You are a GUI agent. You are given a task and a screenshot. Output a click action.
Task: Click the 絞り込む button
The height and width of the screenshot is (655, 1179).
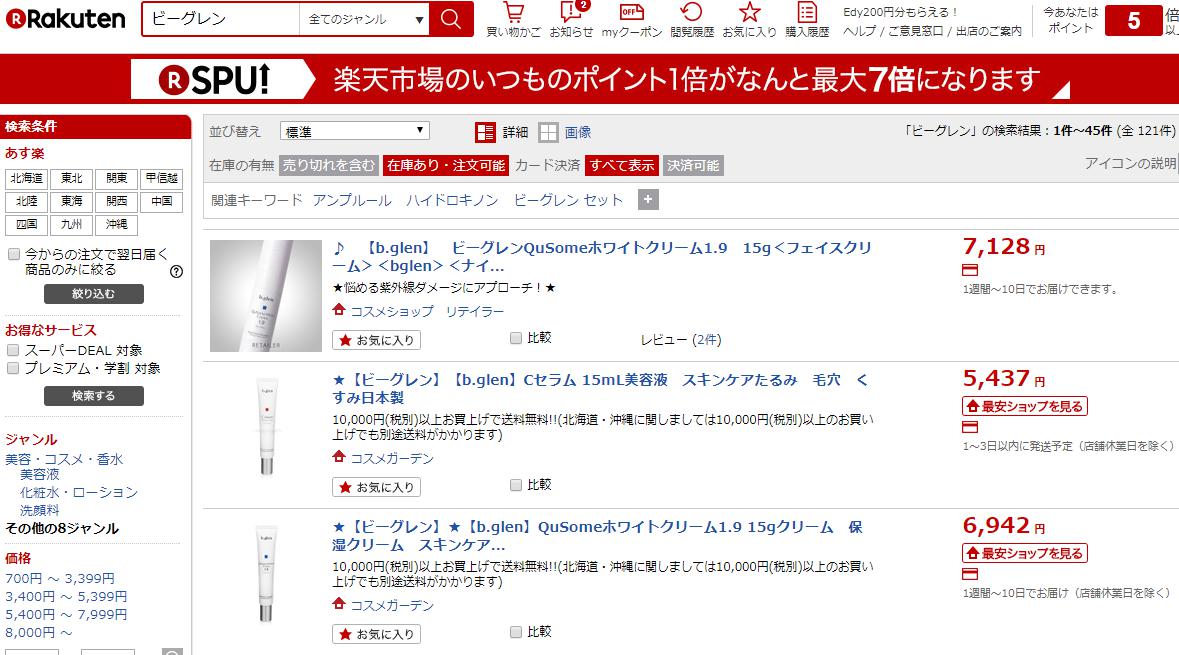pyautogui.click(x=94, y=294)
